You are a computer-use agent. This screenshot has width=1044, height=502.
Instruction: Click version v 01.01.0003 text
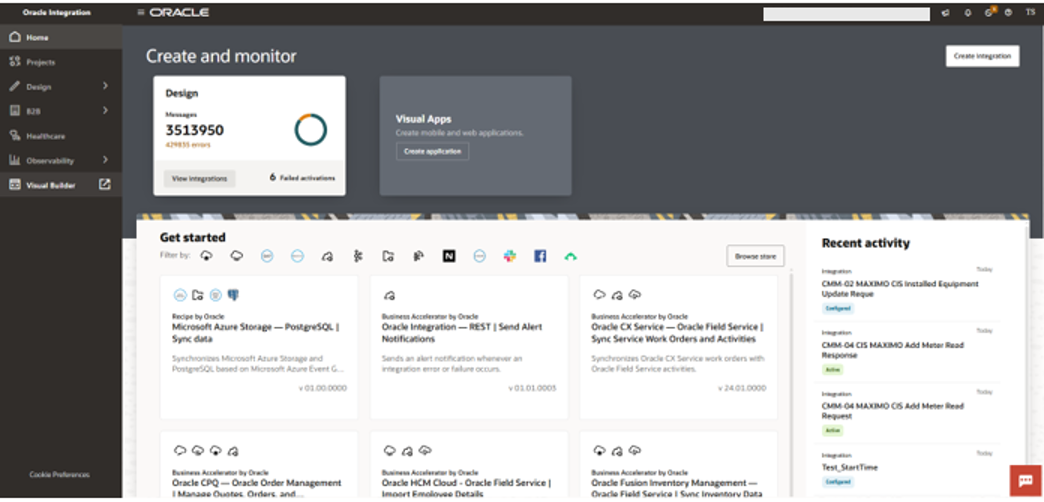click(x=532, y=388)
